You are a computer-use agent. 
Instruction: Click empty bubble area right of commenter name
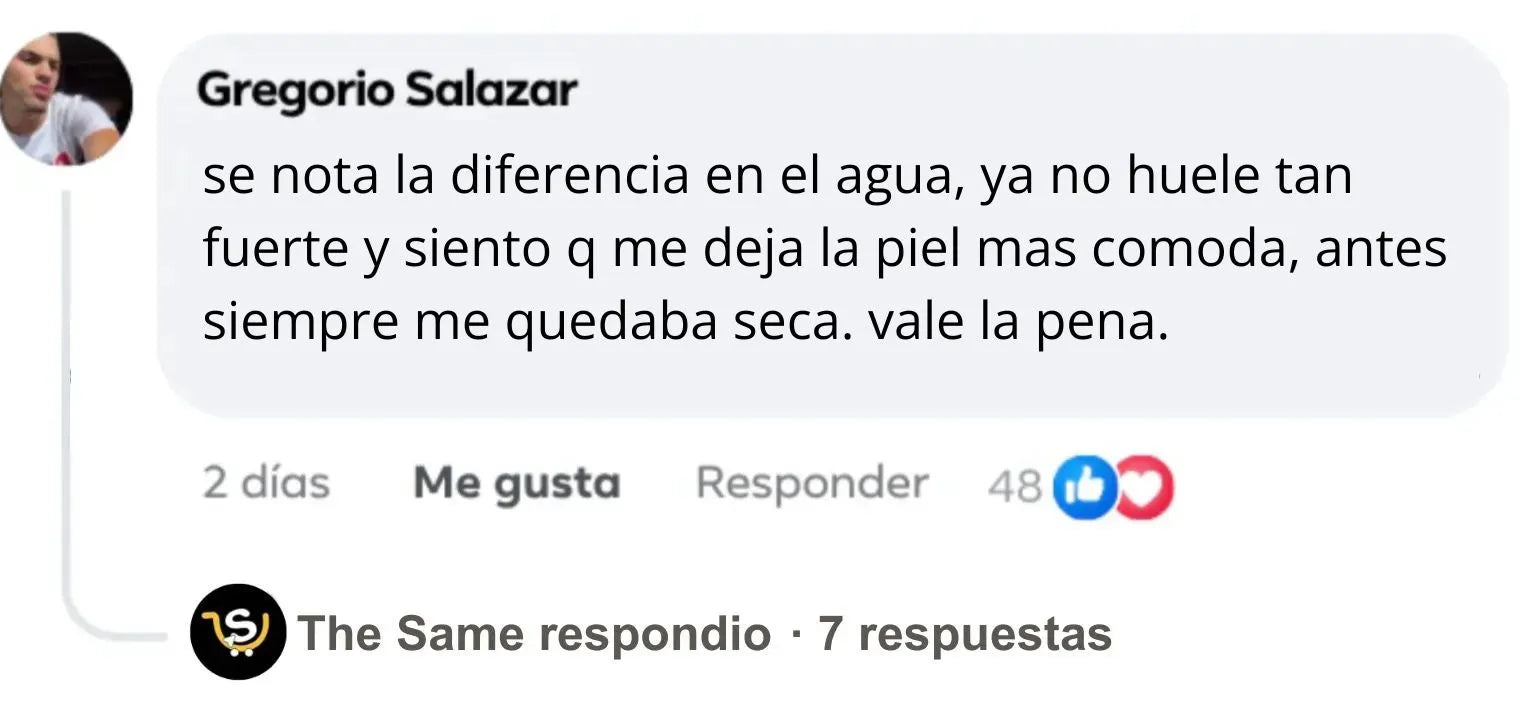click(1000, 92)
